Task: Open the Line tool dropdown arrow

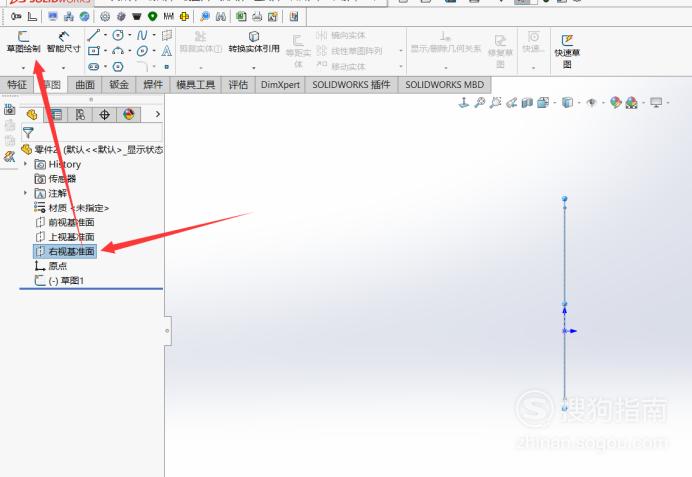Action: (105, 35)
